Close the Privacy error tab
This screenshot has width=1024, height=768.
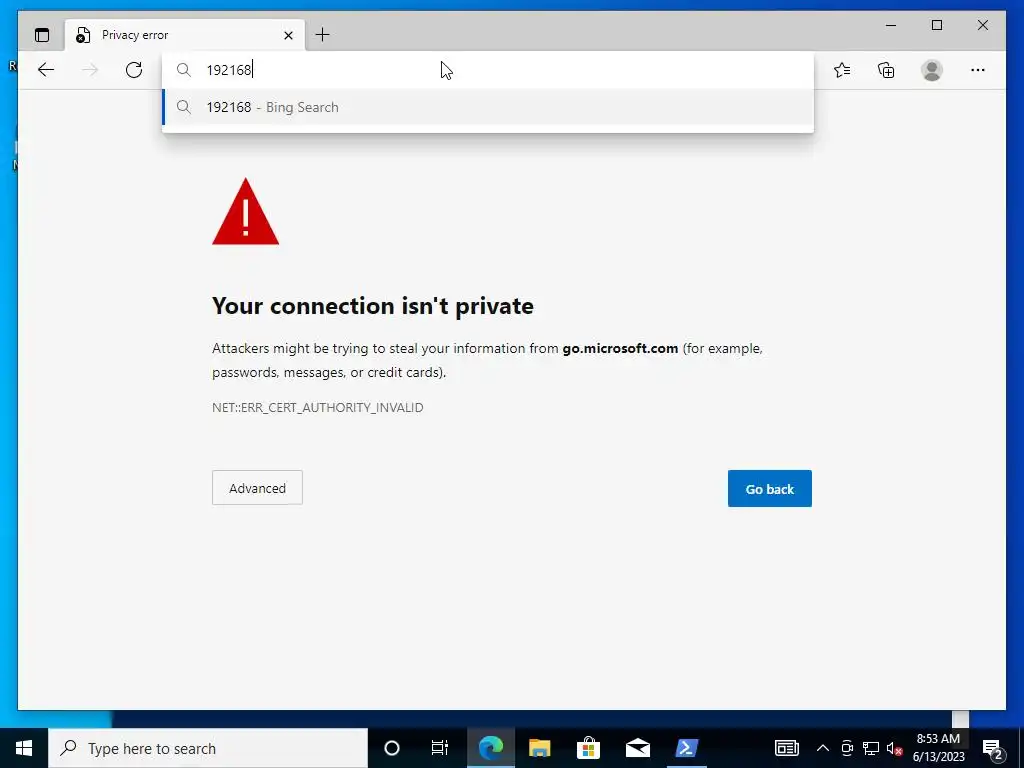[288, 35]
